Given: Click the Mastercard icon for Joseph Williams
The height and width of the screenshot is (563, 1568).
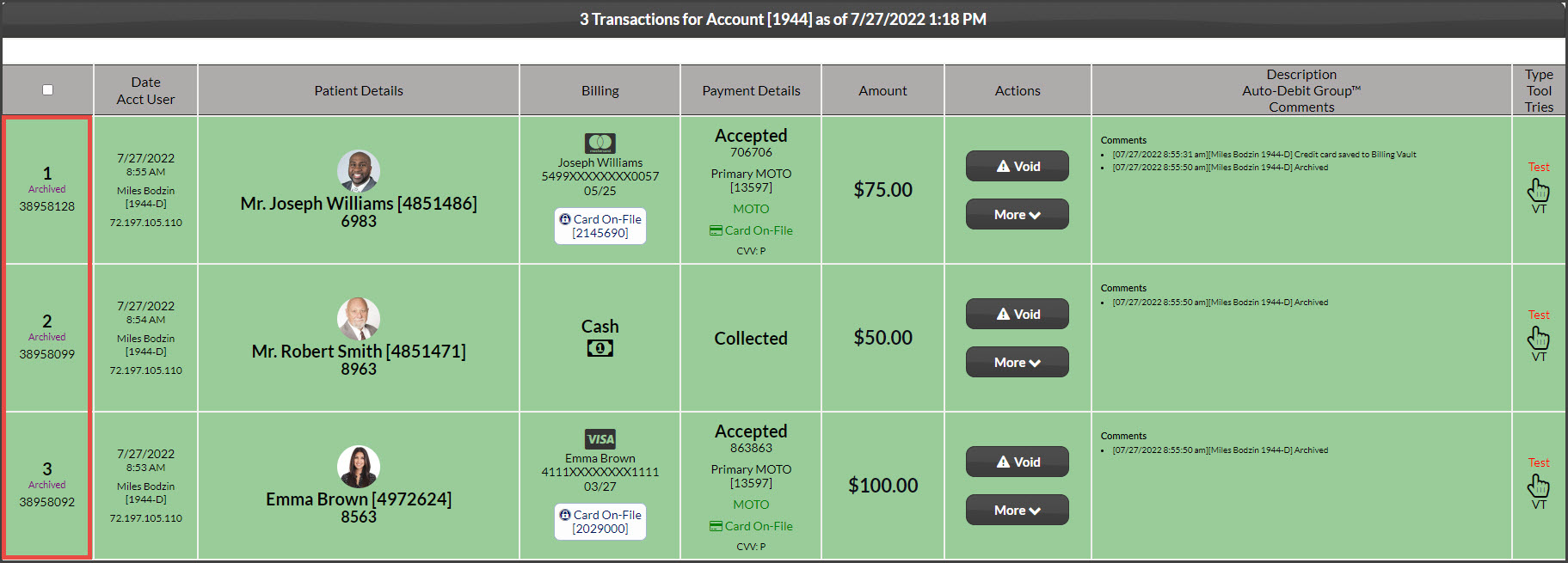Looking at the screenshot, I should coord(600,144).
